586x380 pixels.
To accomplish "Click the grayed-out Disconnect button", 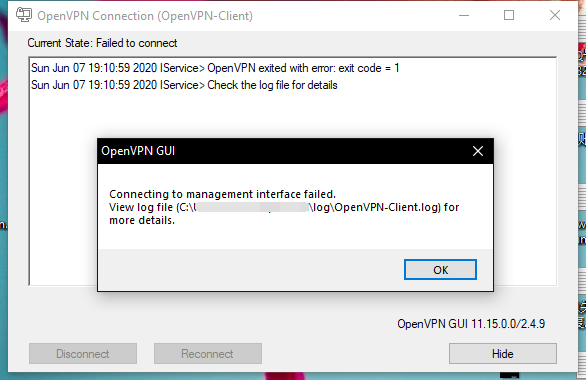I will pyautogui.click(x=83, y=353).
